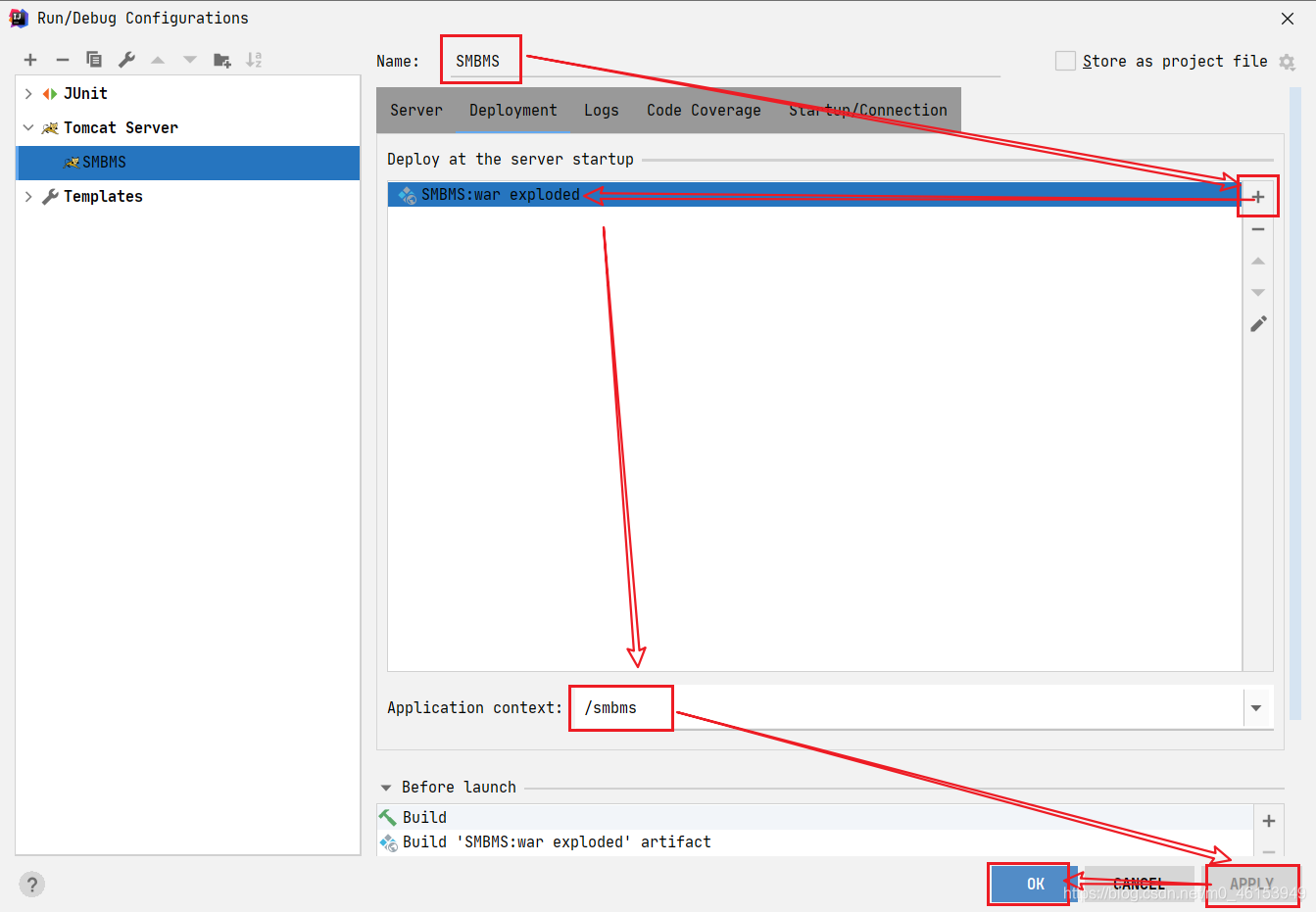This screenshot has width=1316, height=912.
Task: Move deployed artifact down
Action: 1258,292
